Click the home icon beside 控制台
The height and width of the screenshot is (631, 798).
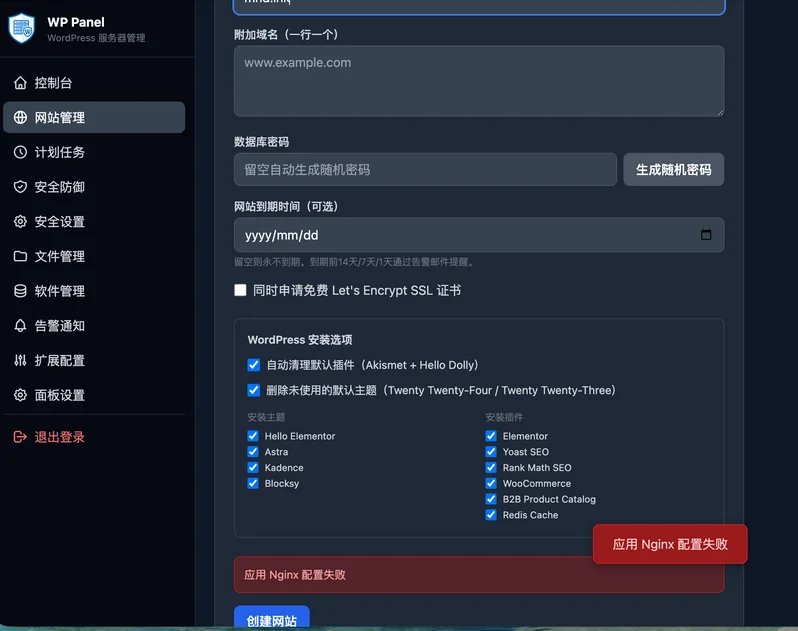point(20,82)
